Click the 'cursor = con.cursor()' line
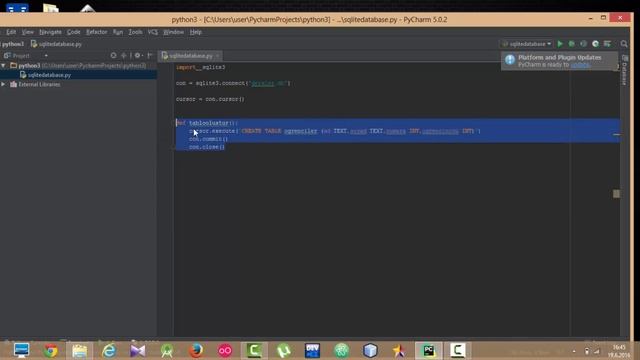The image size is (640, 360). pyautogui.click(x=210, y=99)
